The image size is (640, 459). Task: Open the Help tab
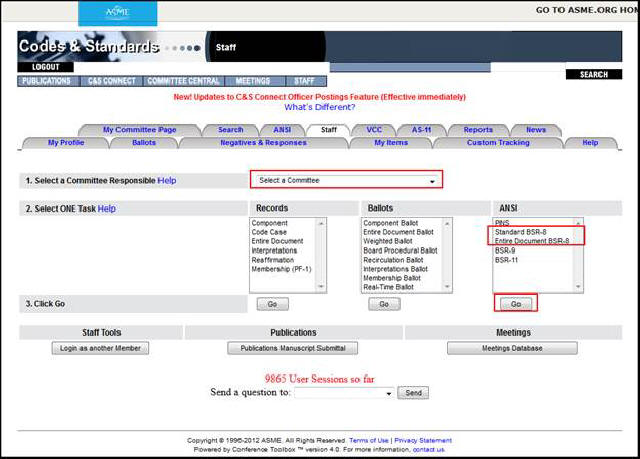coord(590,143)
